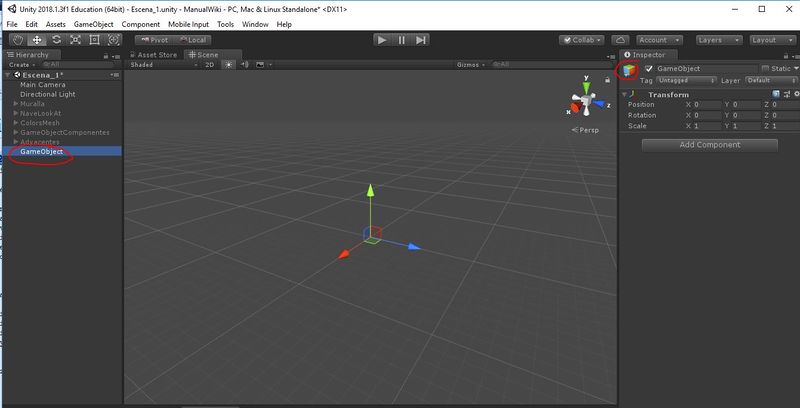Open the Account dropdown
Viewport: 800px width, 408px height.
point(659,40)
